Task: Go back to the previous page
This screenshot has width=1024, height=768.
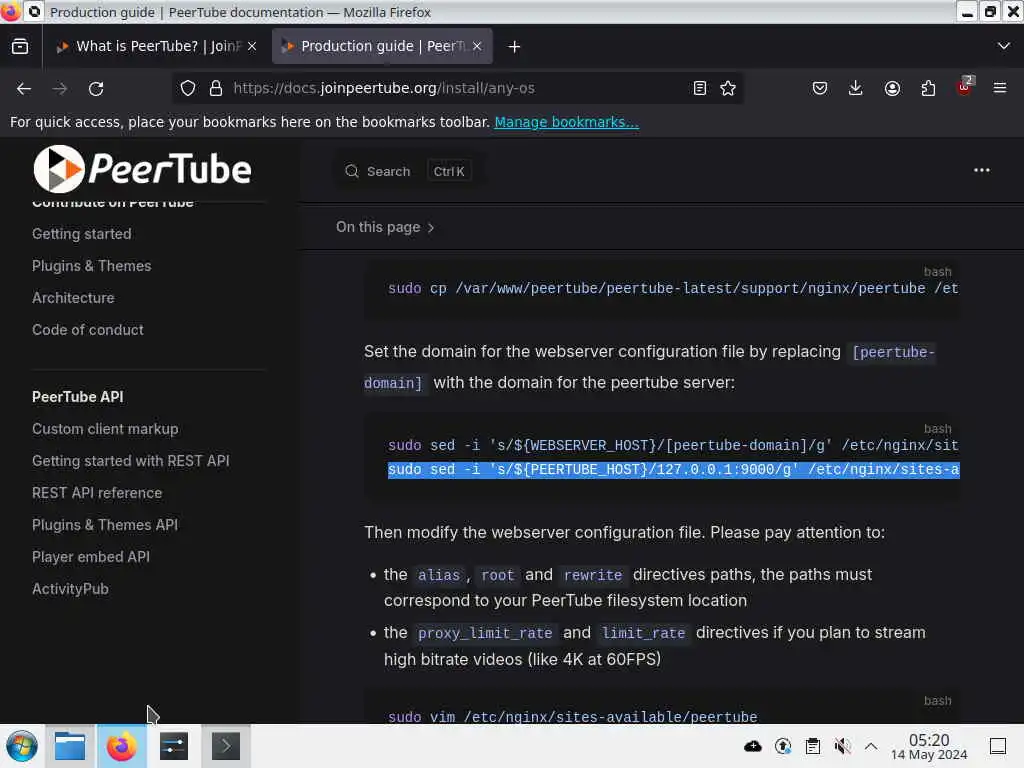Action: pyautogui.click(x=24, y=88)
